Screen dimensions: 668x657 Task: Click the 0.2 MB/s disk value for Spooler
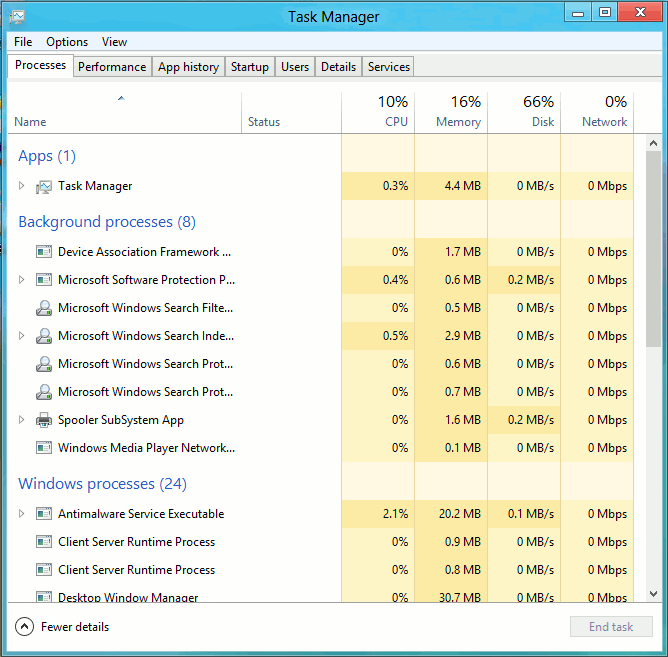click(x=531, y=420)
